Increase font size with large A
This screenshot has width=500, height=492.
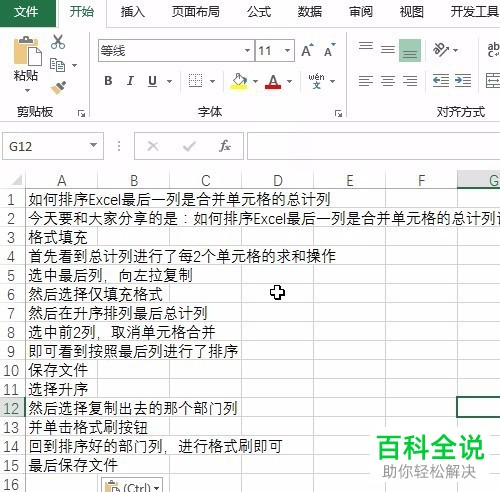click(307, 50)
